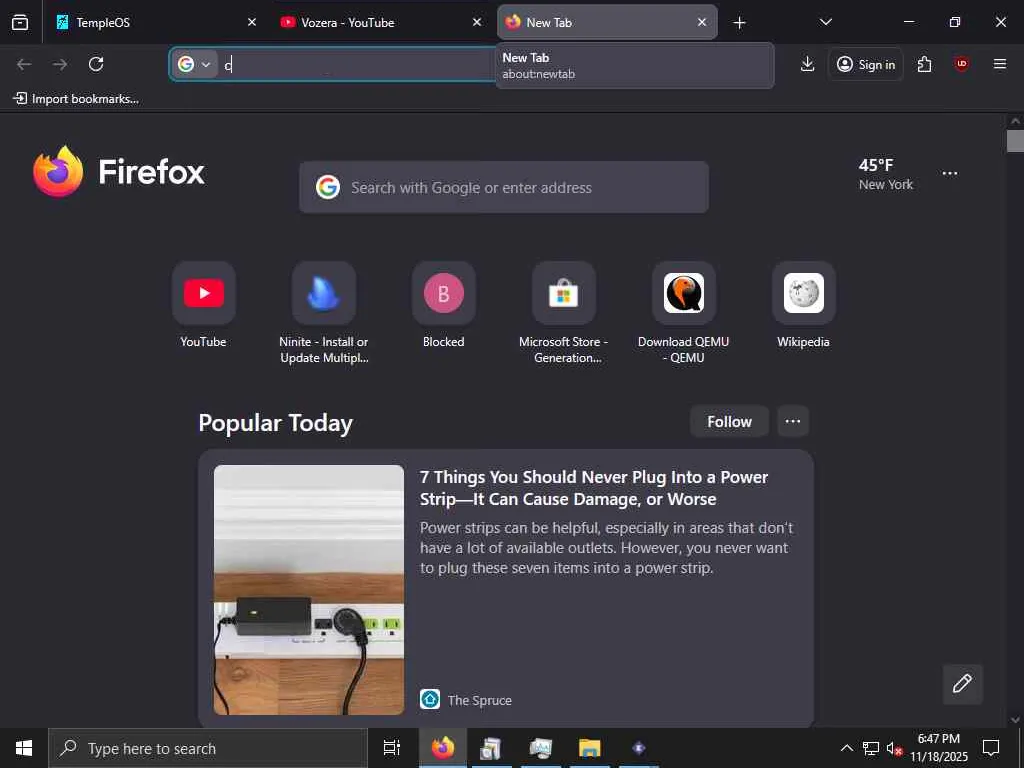Follow the Popular Today section
Viewport: 1024px width, 768px height.
coord(729,421)
